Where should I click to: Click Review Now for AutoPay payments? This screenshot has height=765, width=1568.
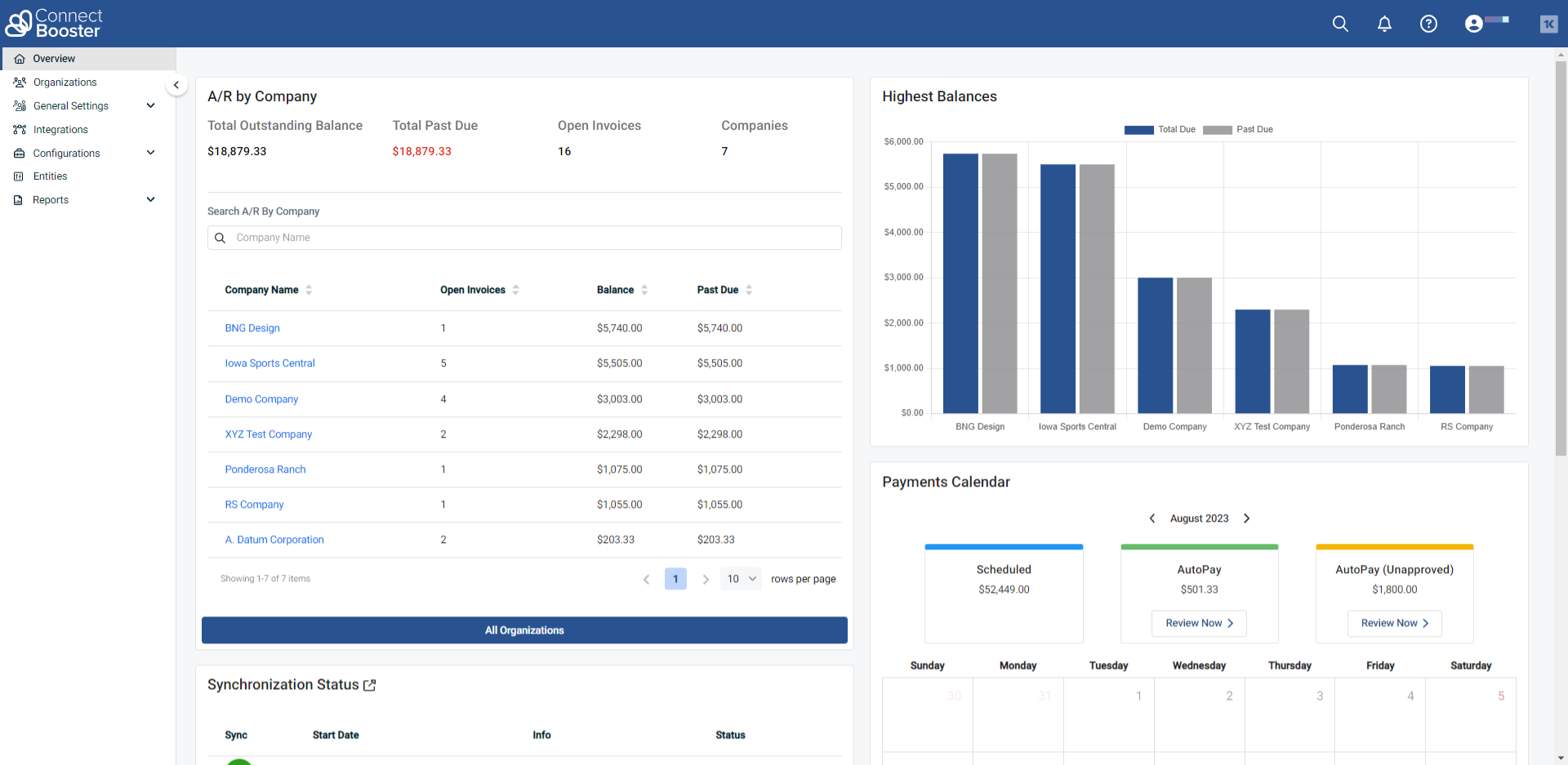click(1198, 623)
